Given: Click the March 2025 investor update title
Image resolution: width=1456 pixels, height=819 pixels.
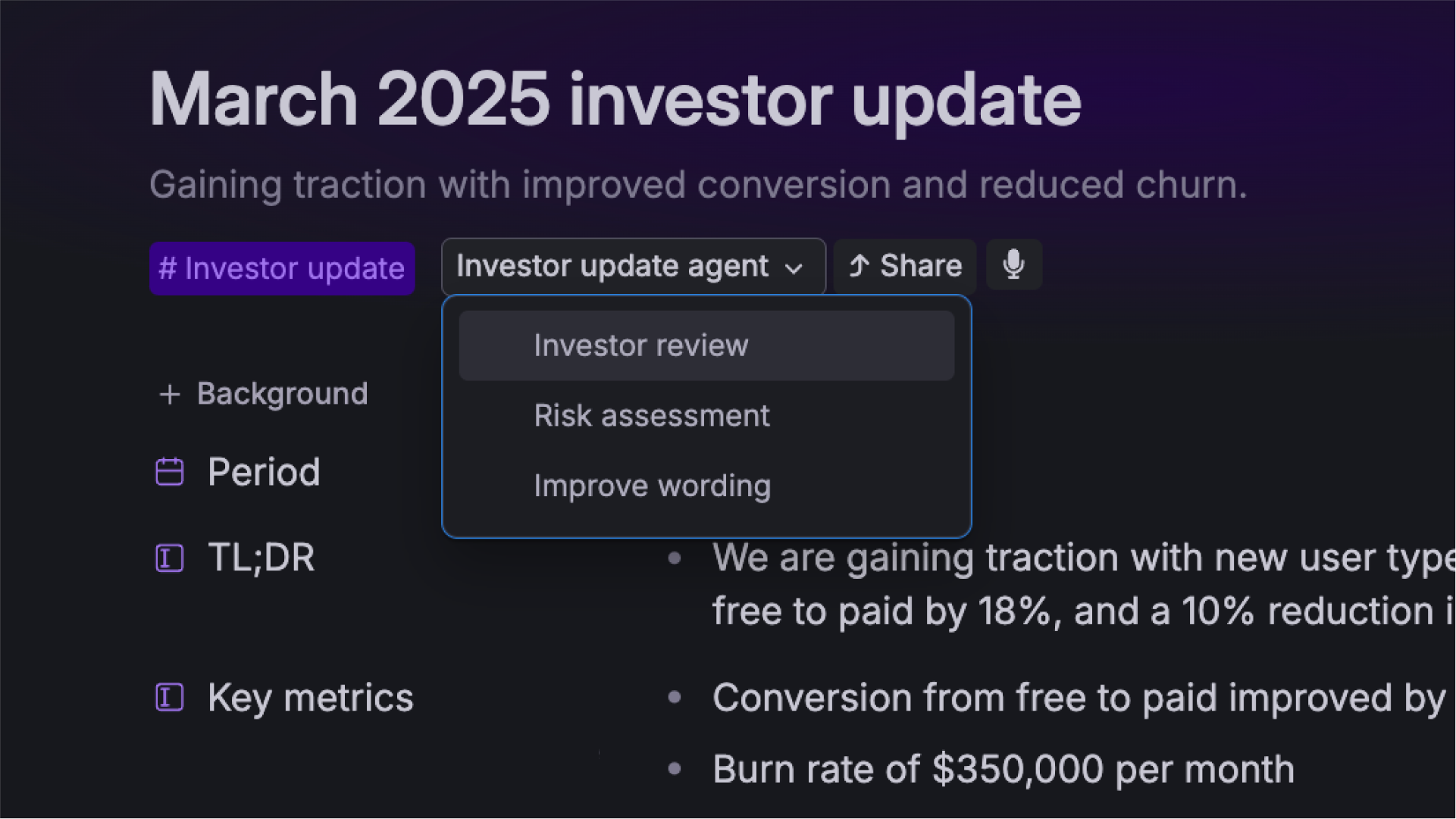Looking at the screenshot, I should tap(615, 99).
